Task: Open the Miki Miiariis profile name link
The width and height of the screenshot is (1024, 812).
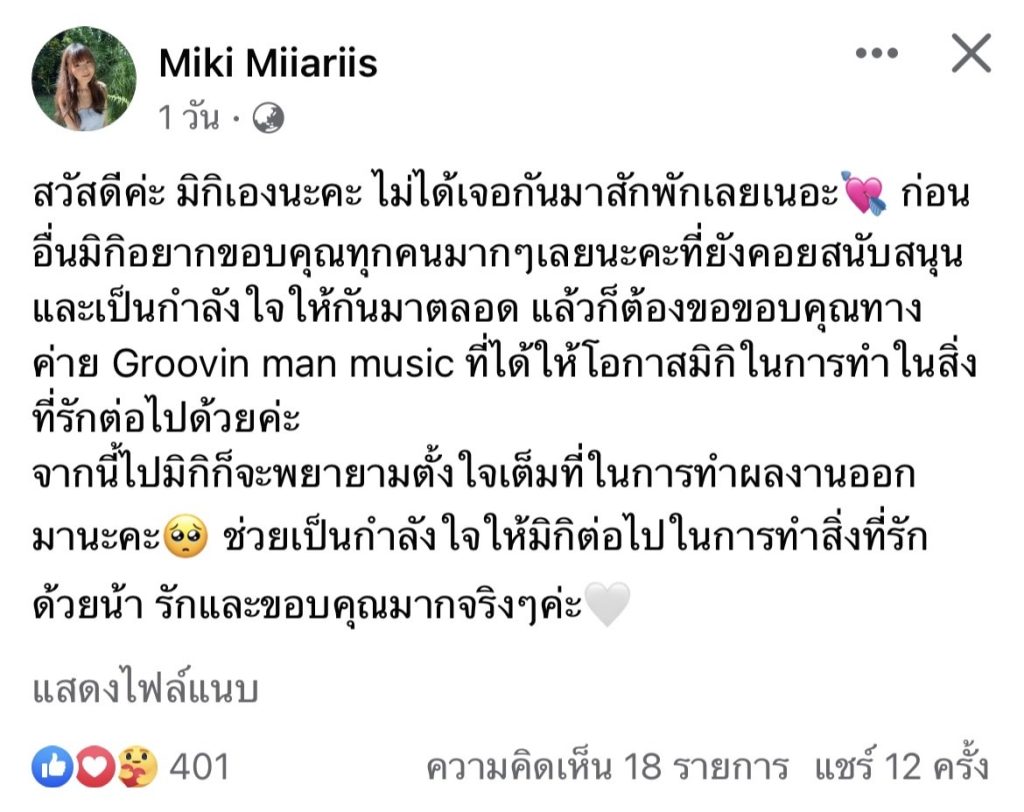Action: click(268, 63)
